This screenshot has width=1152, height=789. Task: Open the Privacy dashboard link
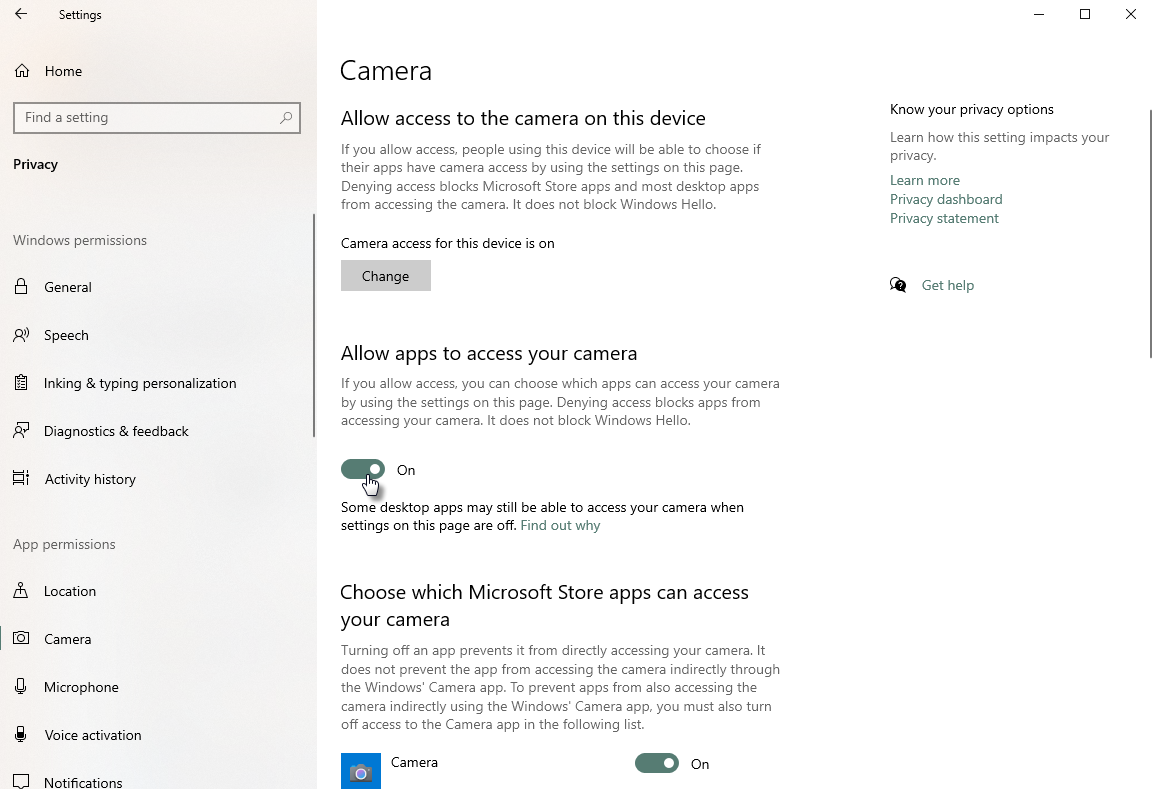pyautogui.click(x=946, y=199)
